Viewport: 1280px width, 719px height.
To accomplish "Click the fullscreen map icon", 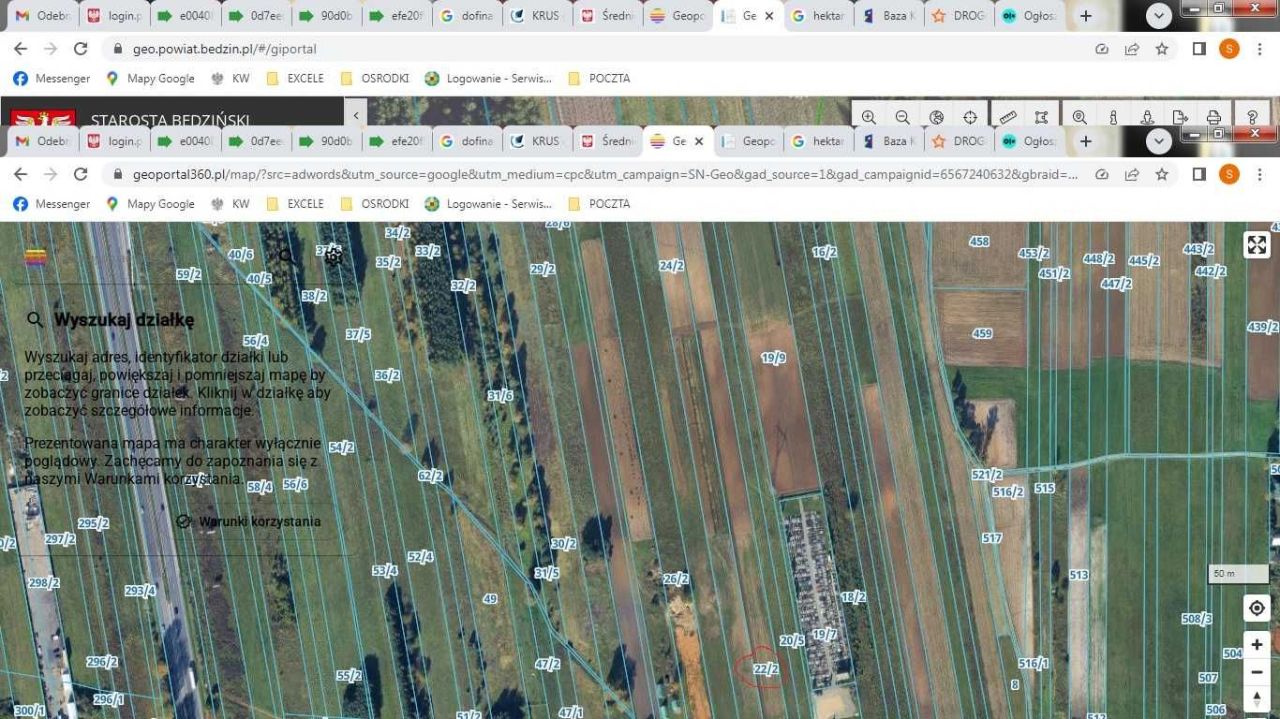I will [x=1257, y=245].
